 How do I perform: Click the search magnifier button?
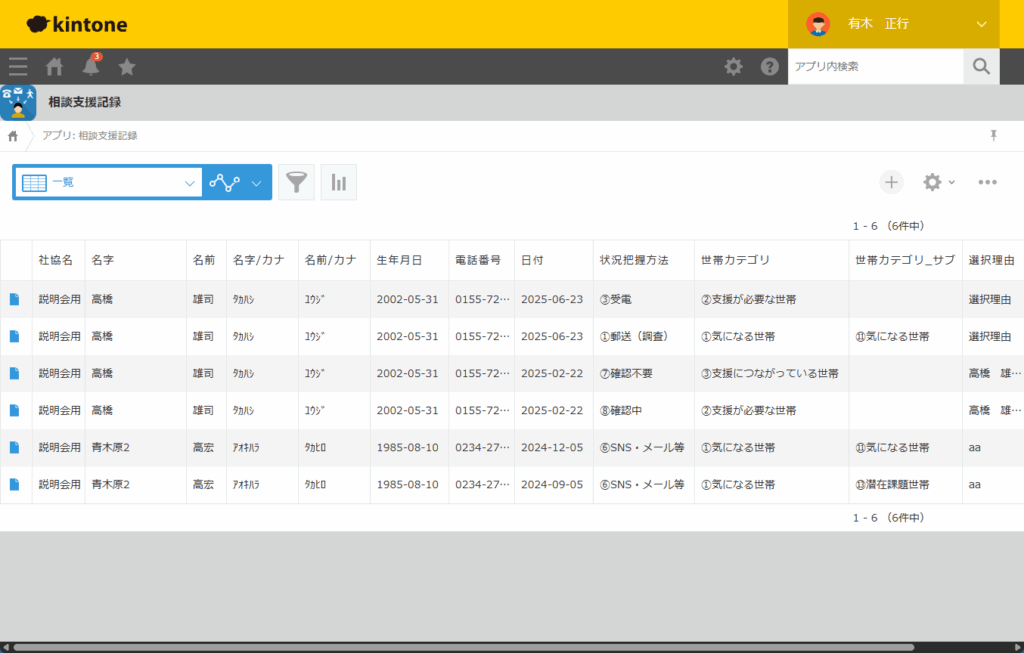point(981,67)
